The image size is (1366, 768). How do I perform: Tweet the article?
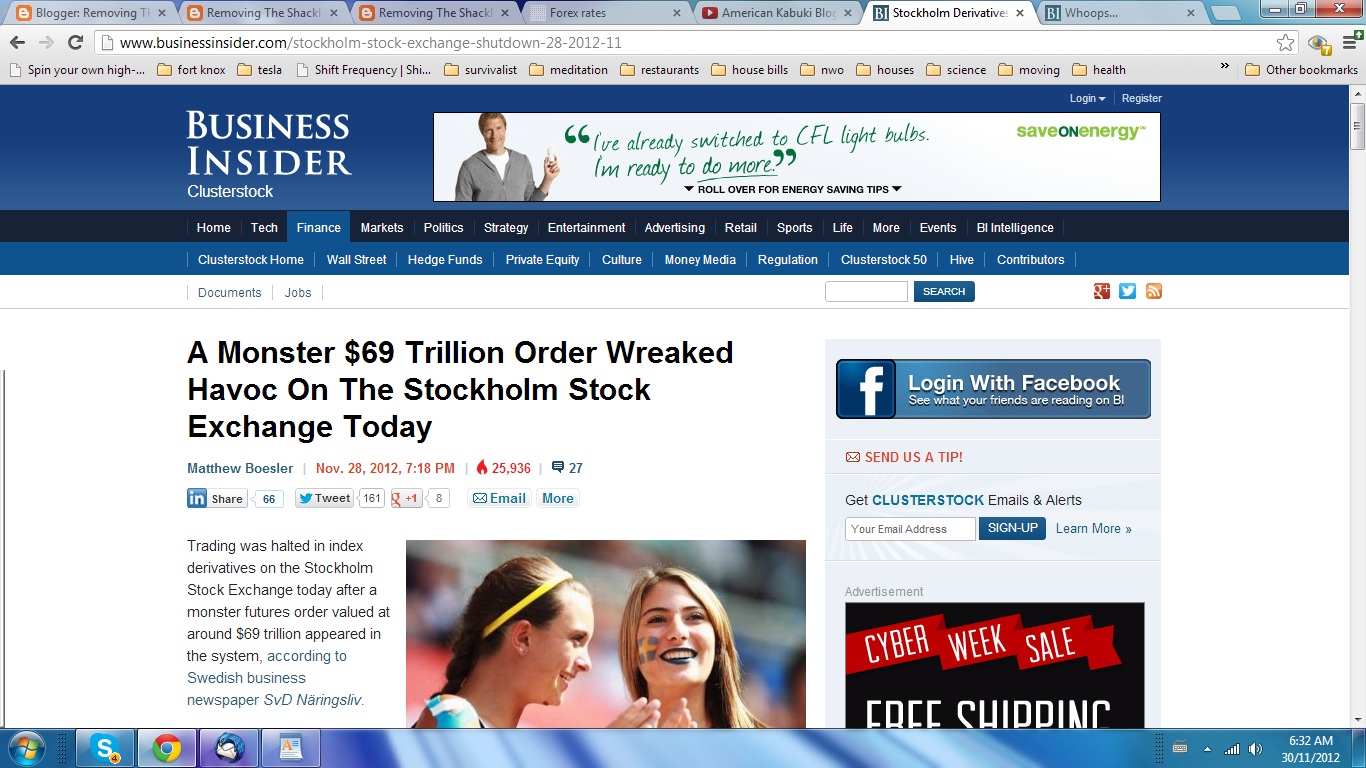click(x=325, y=498)
